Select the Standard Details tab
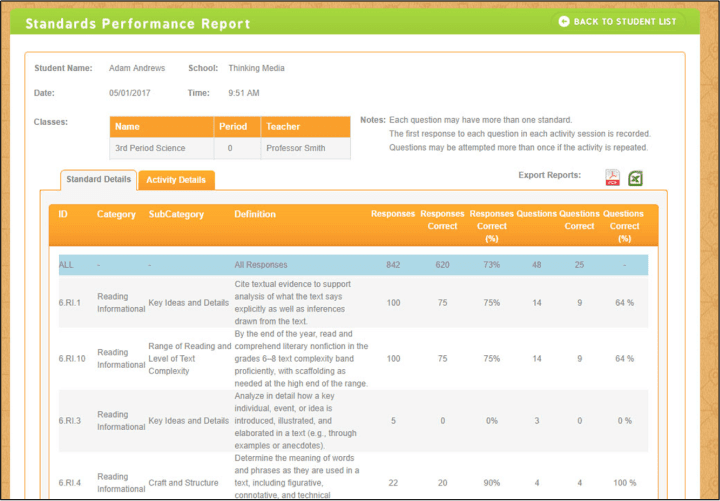The height and width of the screenshot is (501, 720). coord(98,180)
